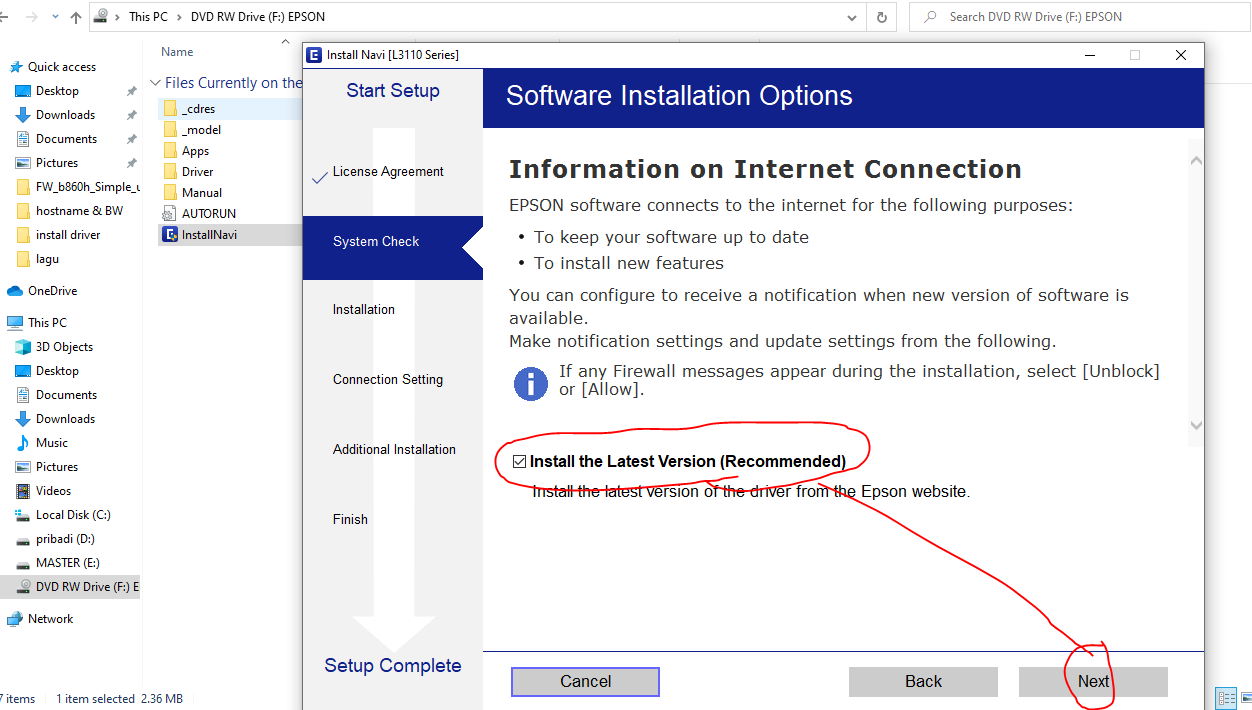This screenshot has width=1252, height=710.
Task: Open the Driver folder
Action: [197, 172]
